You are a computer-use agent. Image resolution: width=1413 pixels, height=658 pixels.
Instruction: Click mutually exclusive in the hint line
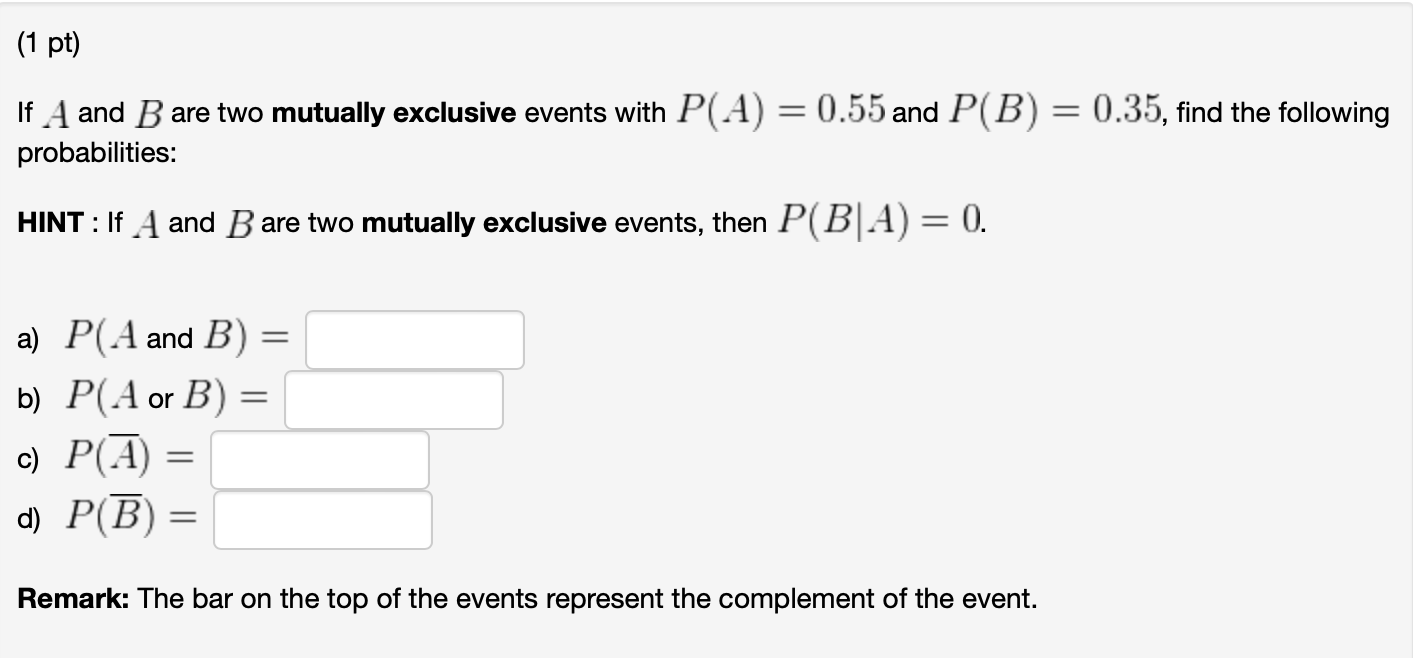click(x=484, y=223)
